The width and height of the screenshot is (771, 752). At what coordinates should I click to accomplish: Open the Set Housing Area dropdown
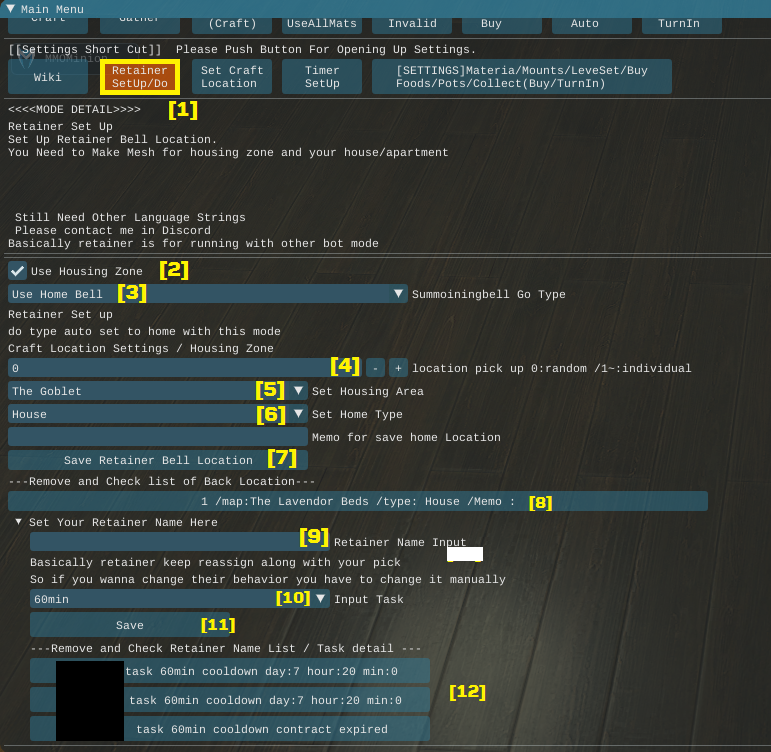[x=158, y=391]
